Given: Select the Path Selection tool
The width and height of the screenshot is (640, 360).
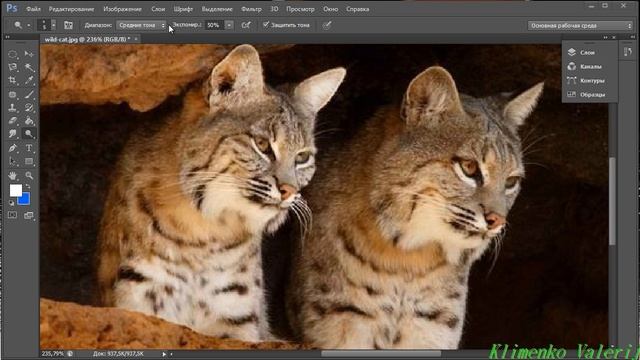Looking at the screenshot, I should (13, 161).
